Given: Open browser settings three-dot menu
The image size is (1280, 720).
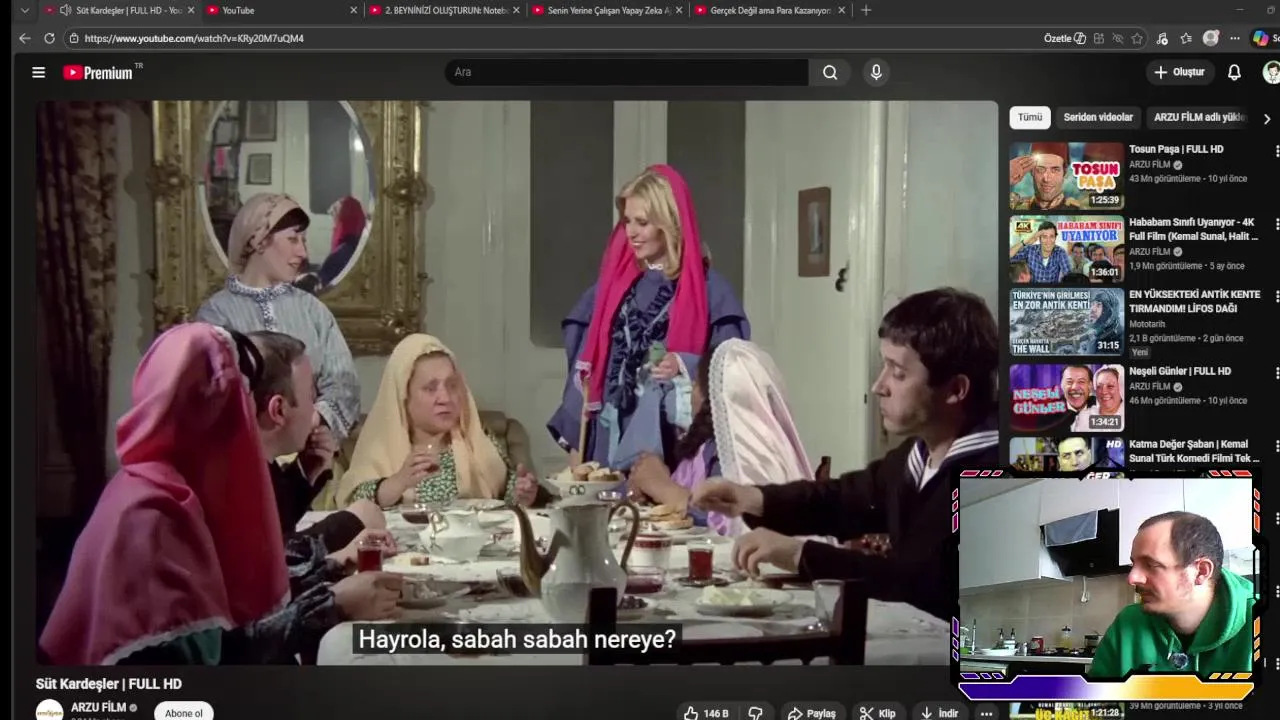Looking at the screenshot, I should (x=1235, y=38).
